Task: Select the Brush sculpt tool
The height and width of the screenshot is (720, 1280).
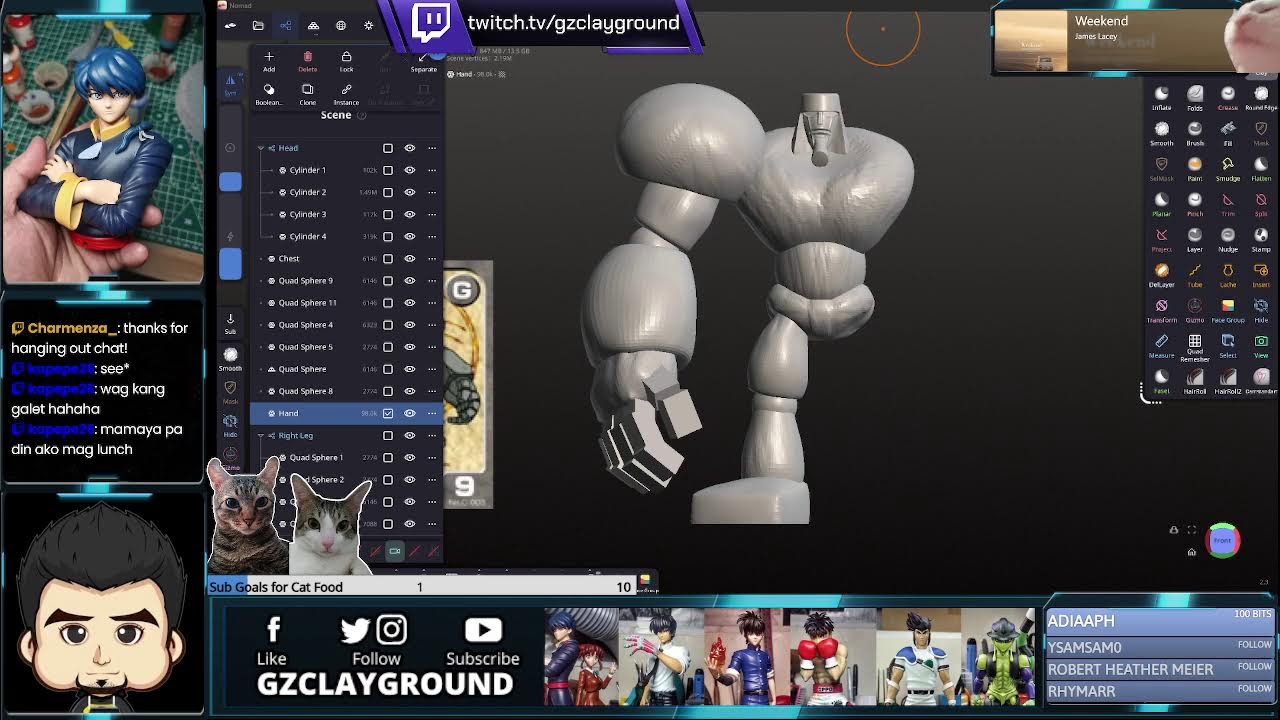Action: [x=1195, y=133]
